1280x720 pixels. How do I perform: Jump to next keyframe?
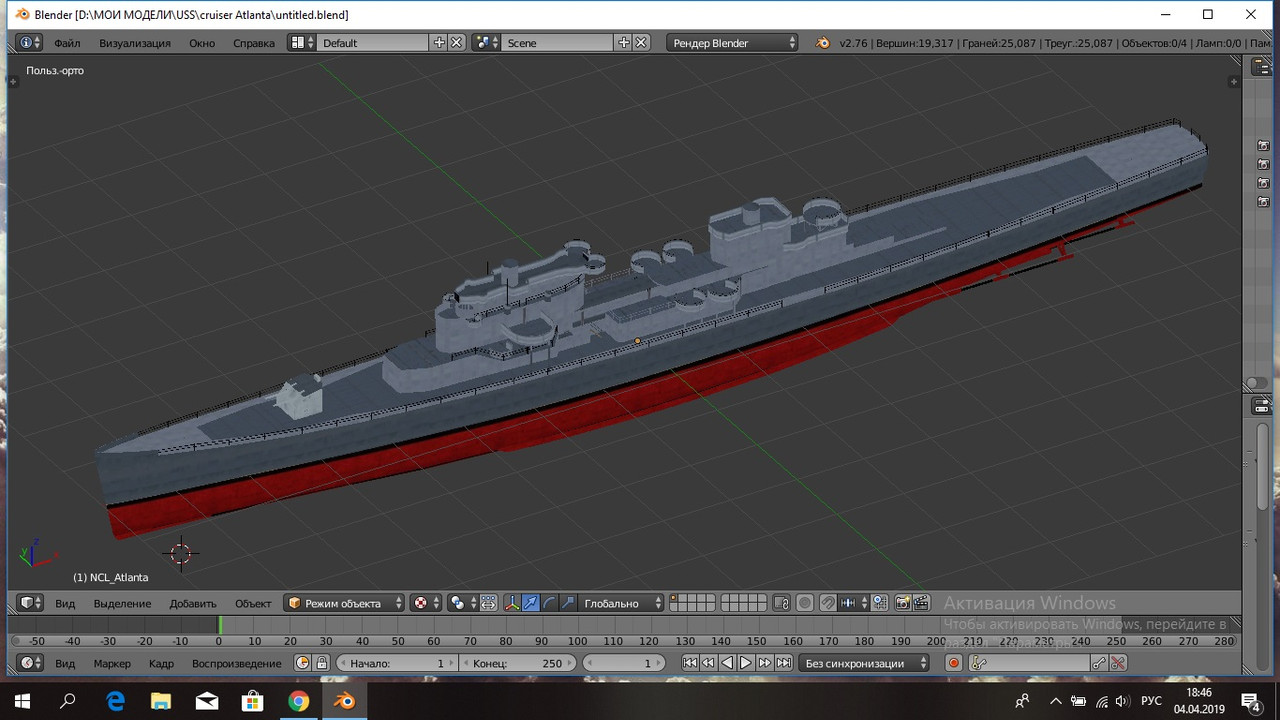tap(765, 663)
